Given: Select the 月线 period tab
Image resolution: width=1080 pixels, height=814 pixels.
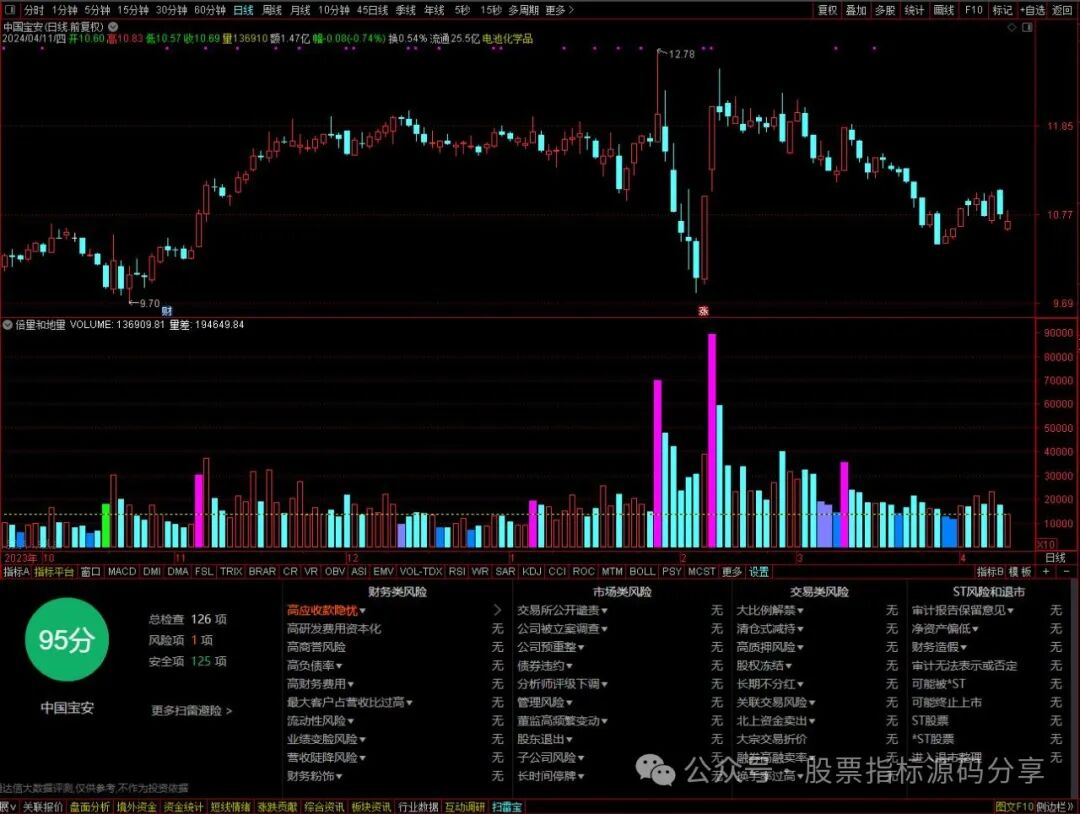Looking at the screenshot, I should tap(300, 10).
